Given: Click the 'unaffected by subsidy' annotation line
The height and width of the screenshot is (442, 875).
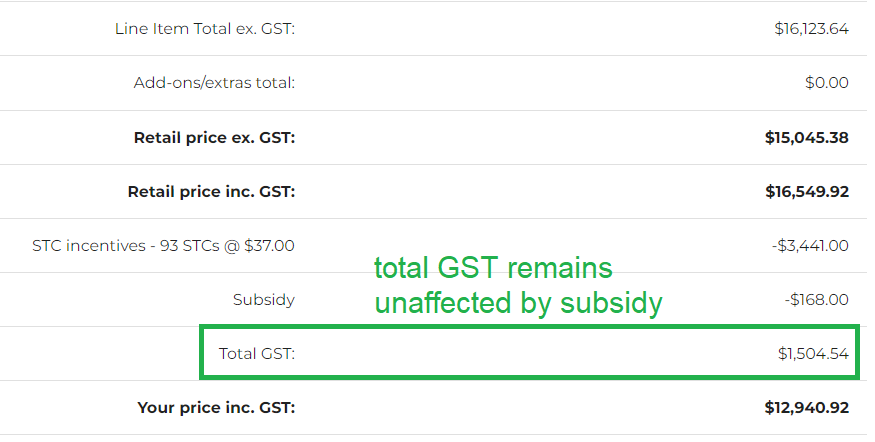Looking at the screenshot, I should 518,303.
